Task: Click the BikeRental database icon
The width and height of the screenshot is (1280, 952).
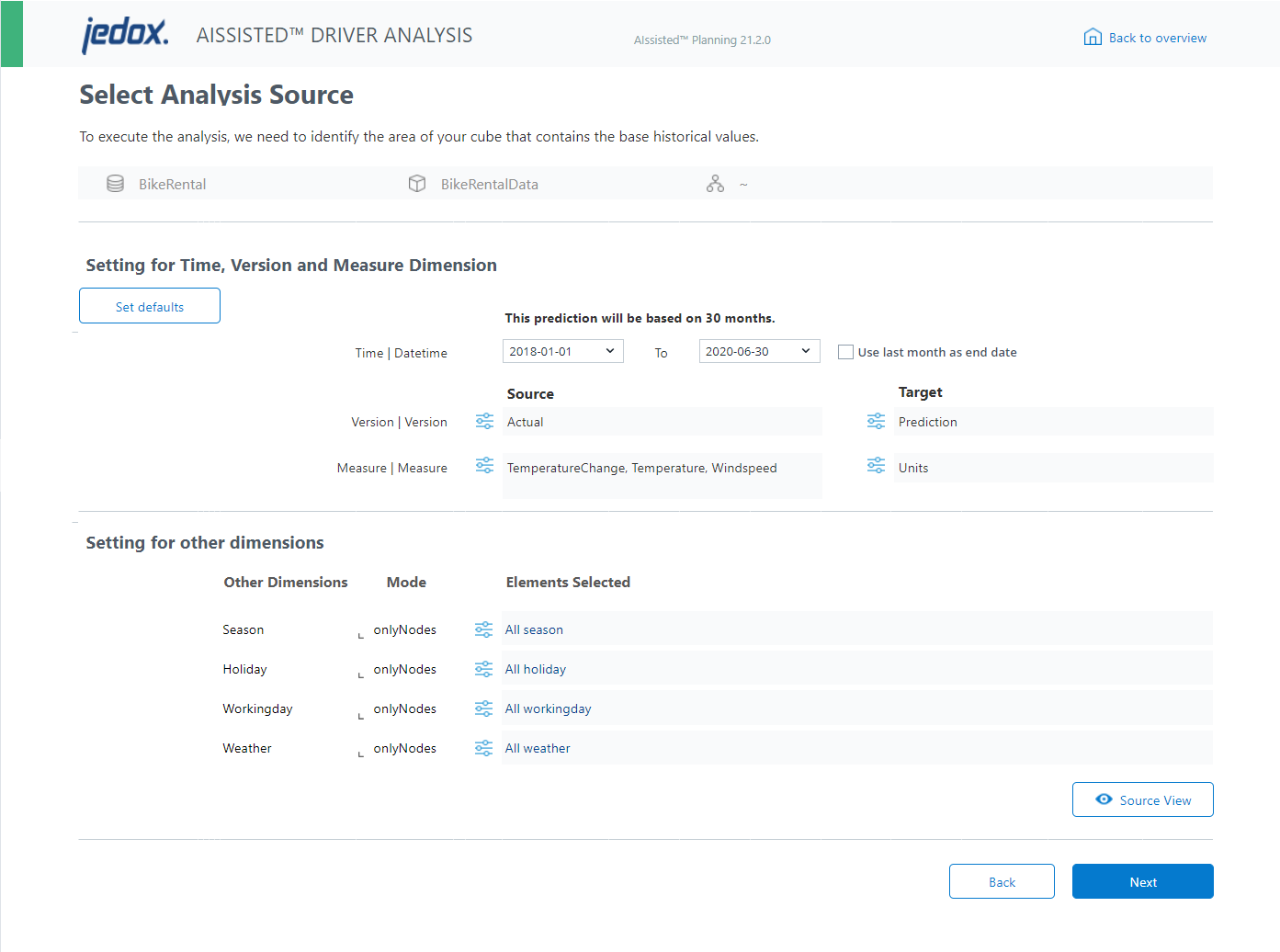Action: click(115, 183)
